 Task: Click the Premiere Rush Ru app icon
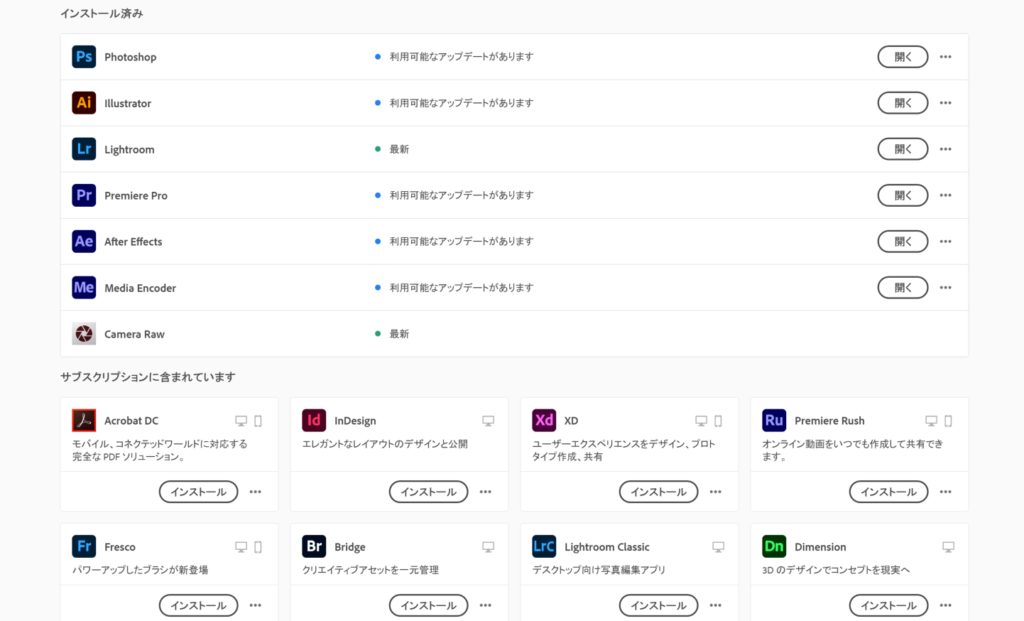tap(774, 421)
